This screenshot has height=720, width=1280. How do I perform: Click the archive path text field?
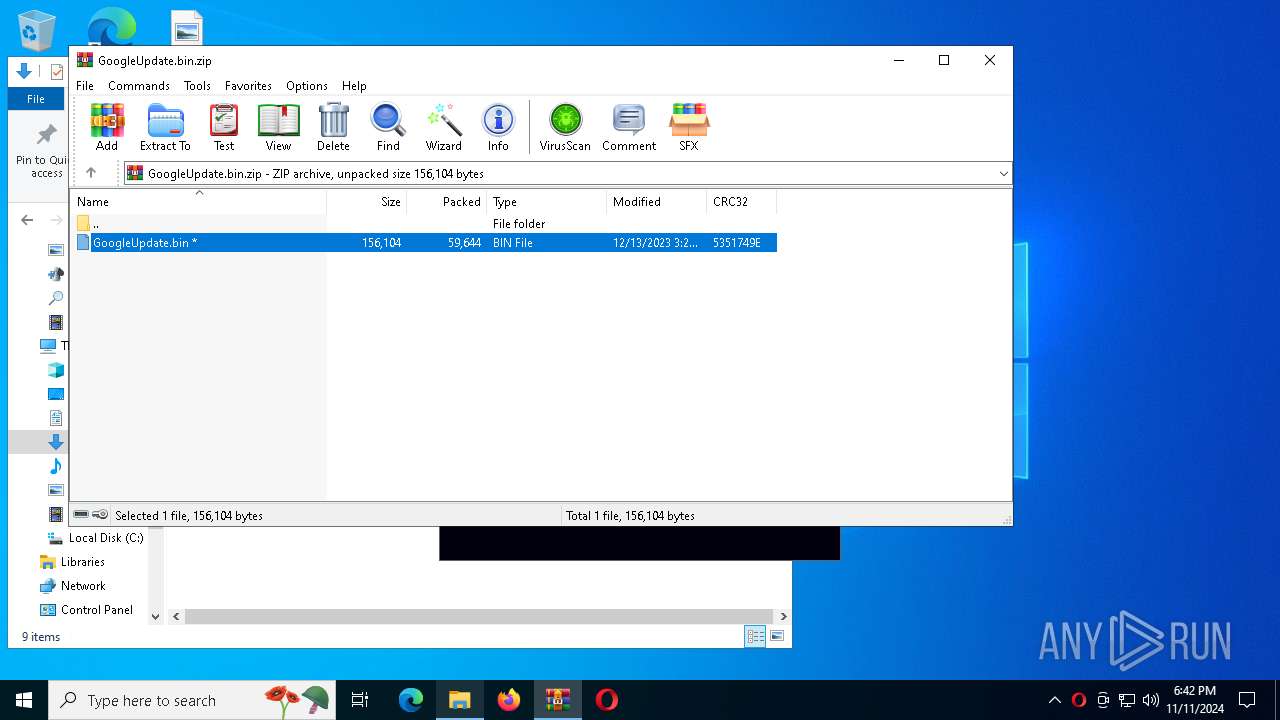click(x=570, y=174)
